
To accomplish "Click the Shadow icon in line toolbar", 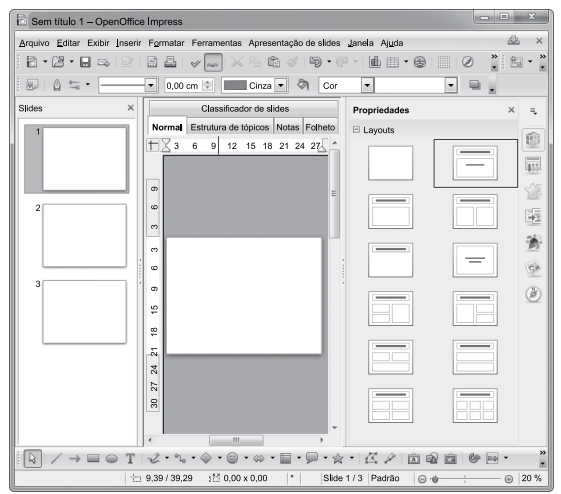I will click(x=475, y=85).
